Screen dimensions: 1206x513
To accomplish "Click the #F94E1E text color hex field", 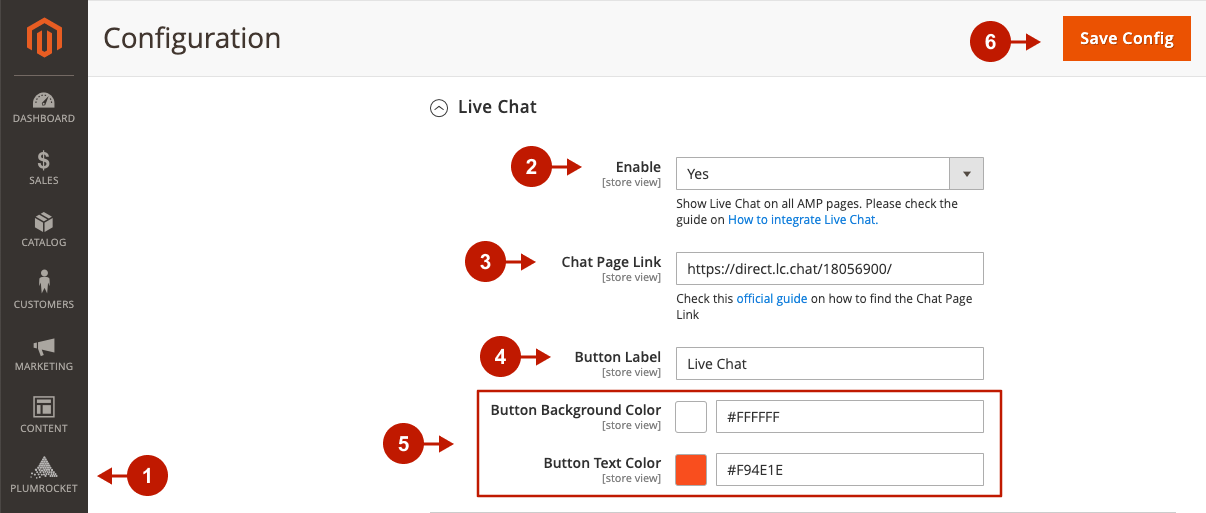I will click(849, 470).
